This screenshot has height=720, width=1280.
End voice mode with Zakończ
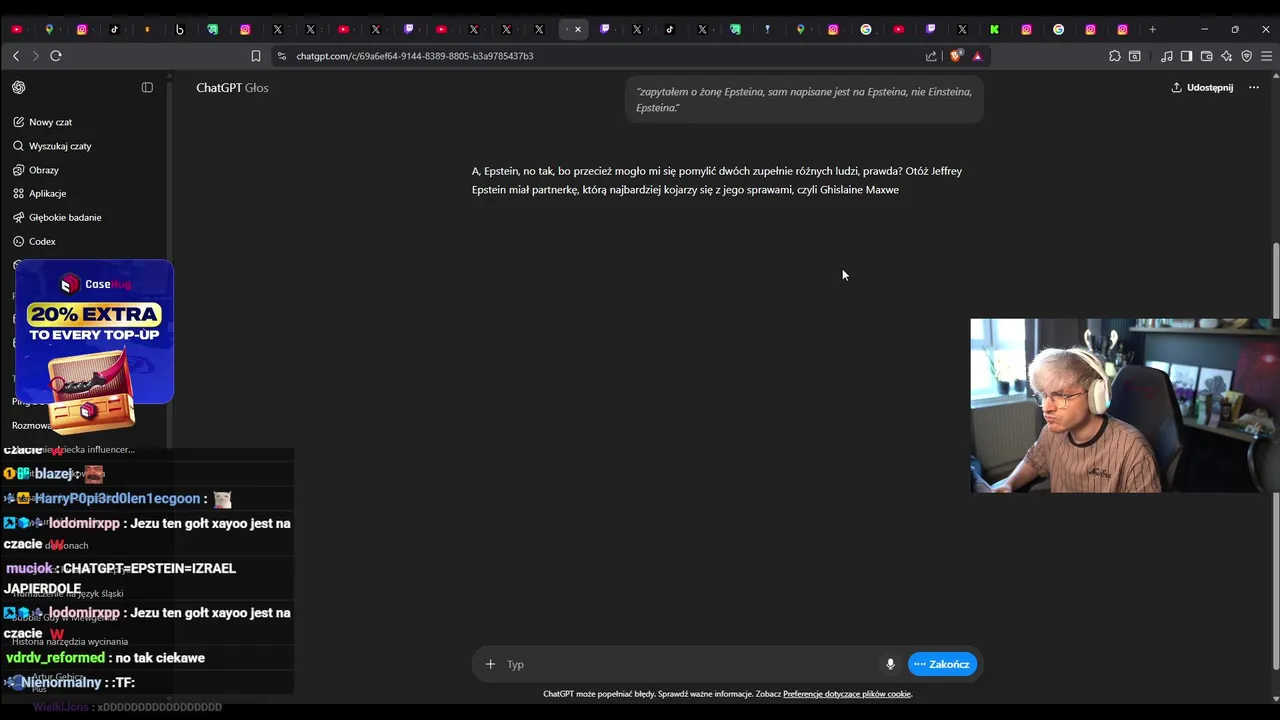pyautogui.click(x=942, y=664)
